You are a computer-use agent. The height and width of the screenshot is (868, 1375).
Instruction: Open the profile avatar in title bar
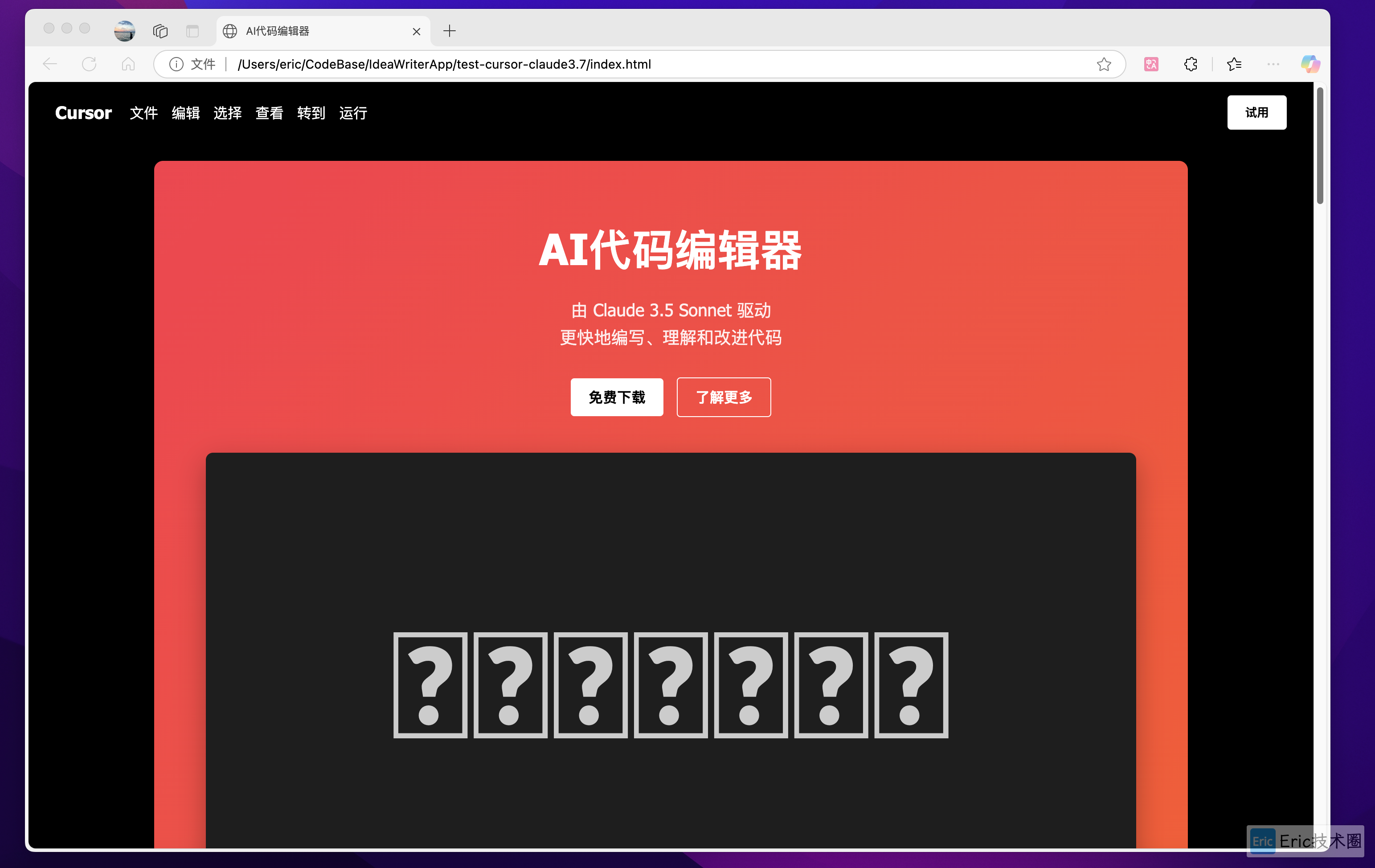click(124, 31)
